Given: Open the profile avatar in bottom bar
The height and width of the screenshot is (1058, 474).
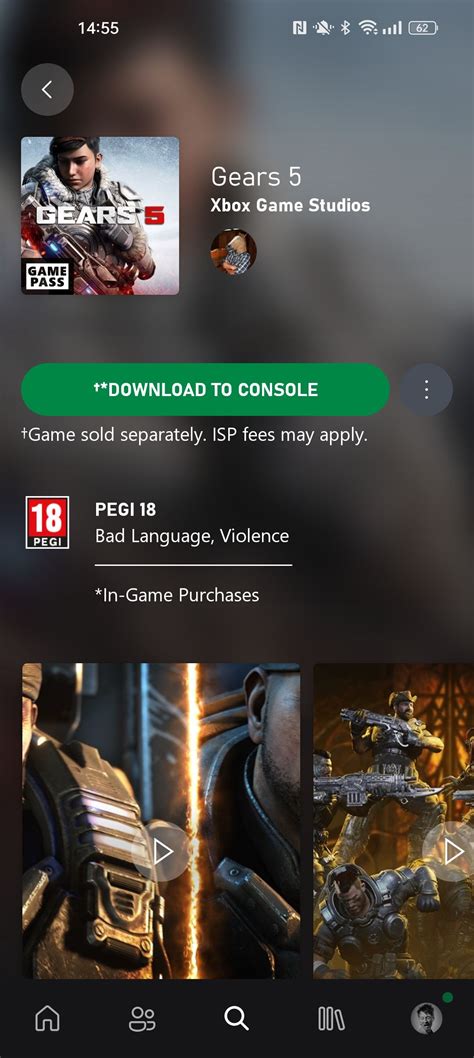Looking at the screenshot, I should click(427, 1018).
